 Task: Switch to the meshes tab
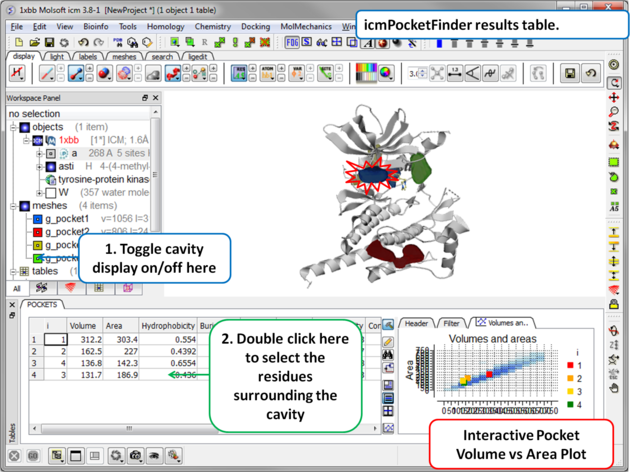(x=123, y=57)
